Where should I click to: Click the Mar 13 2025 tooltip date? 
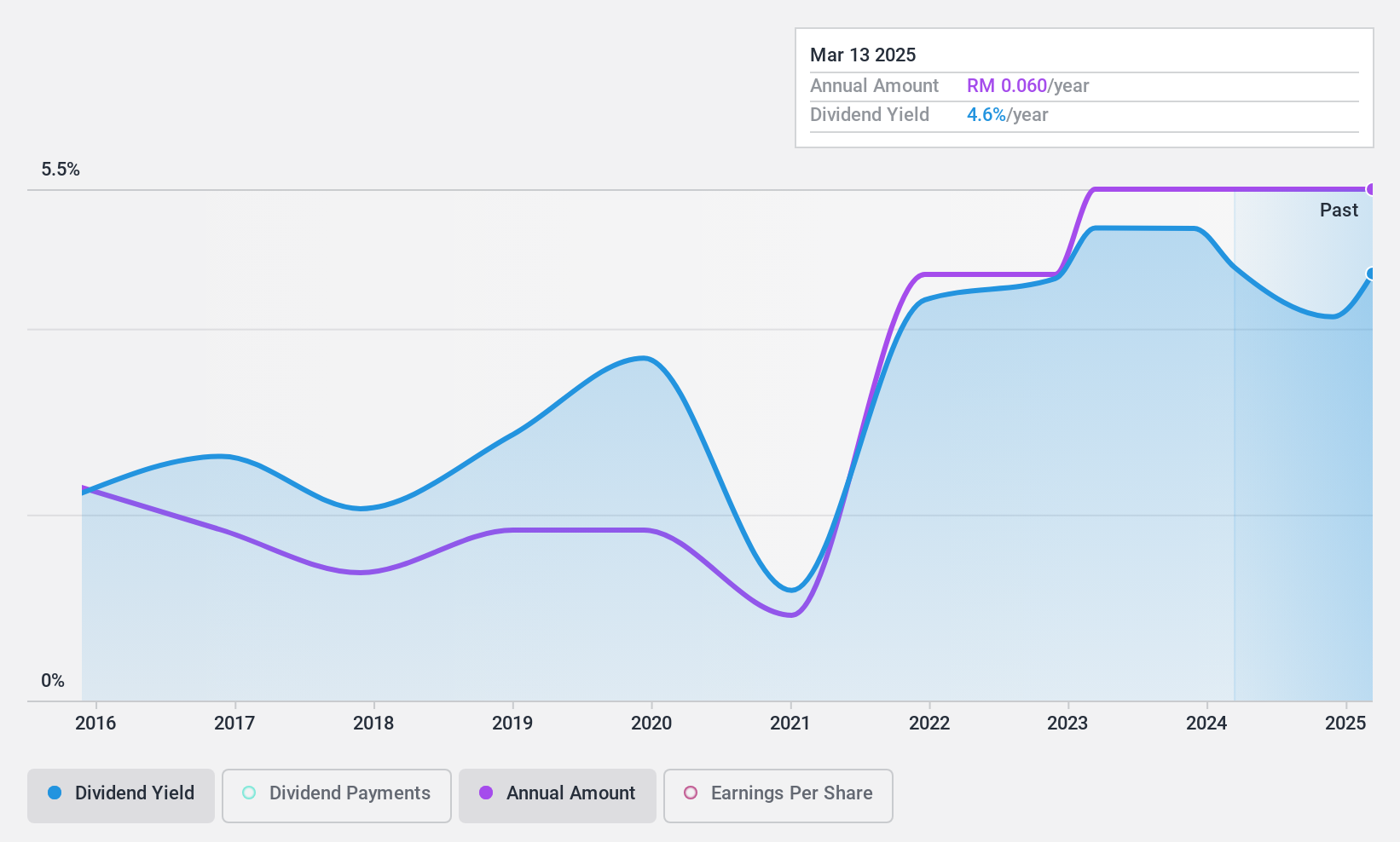[863, 55]
